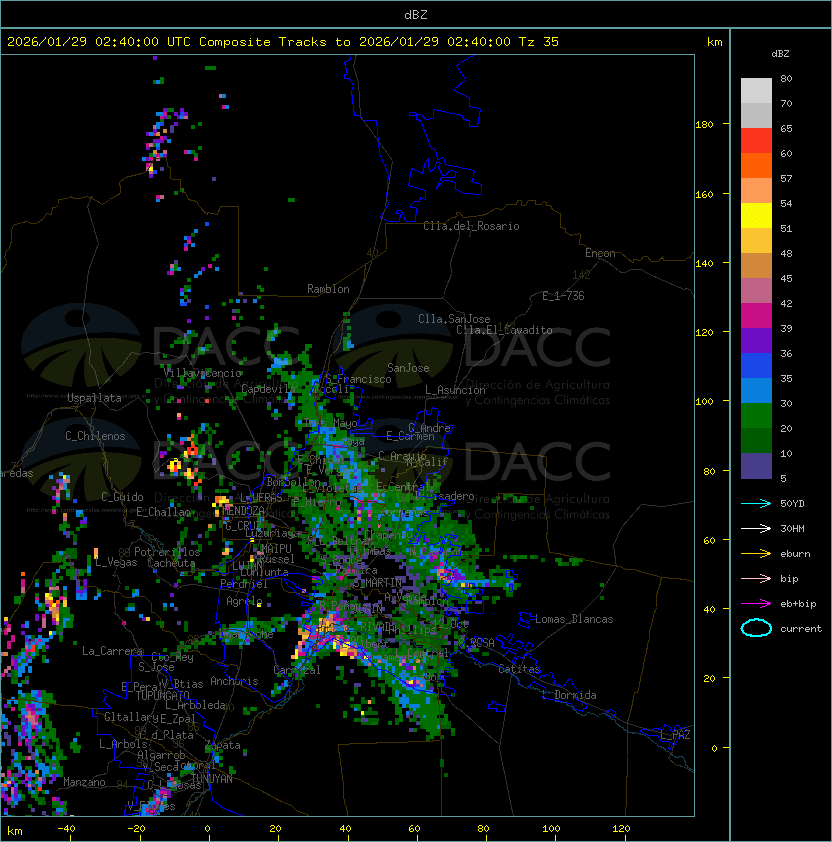The width and height of the screenshot is (832, 842).
Task: Click the Composite Tracks timestamp header text
Action: click(x=283, y=41)
